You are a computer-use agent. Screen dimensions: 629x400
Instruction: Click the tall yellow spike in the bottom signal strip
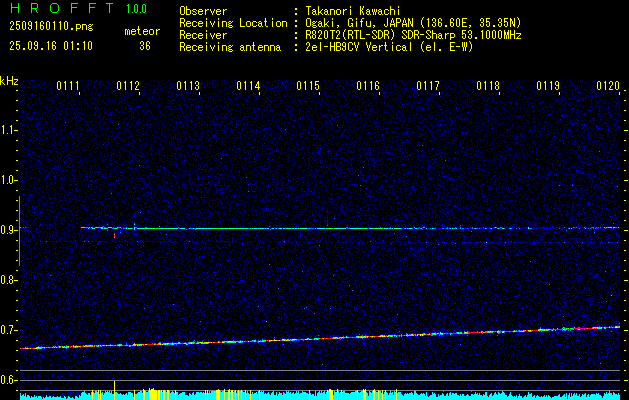click(x=115, y=389)
